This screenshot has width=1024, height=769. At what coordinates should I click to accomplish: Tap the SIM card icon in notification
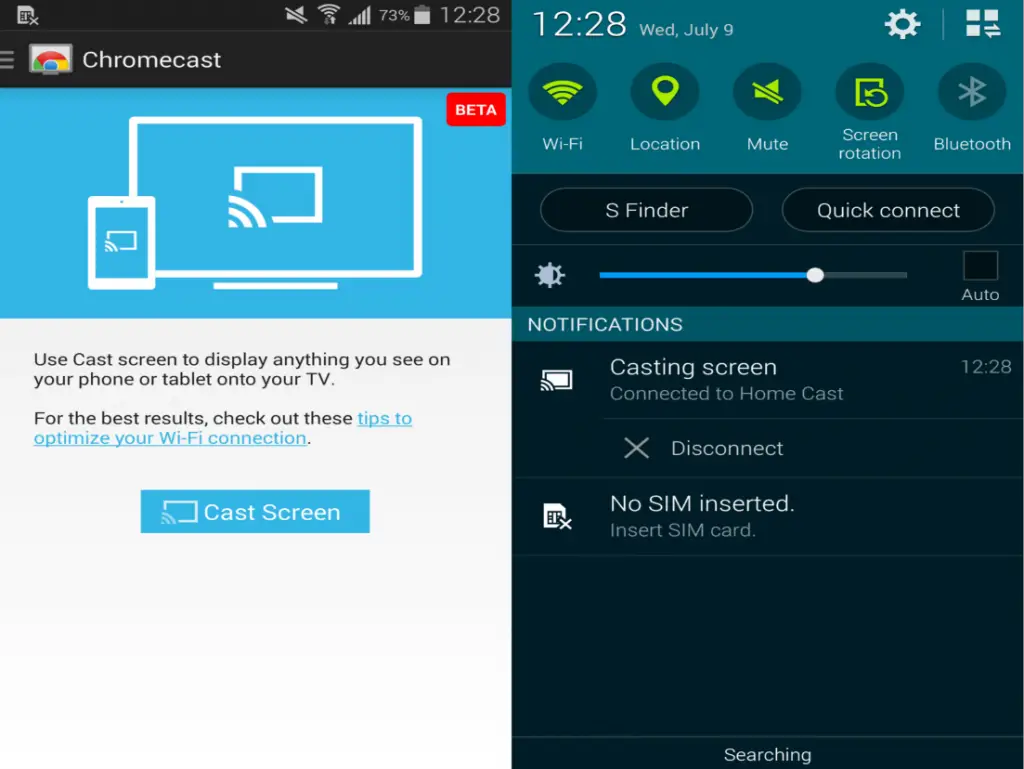pos(557,516)
